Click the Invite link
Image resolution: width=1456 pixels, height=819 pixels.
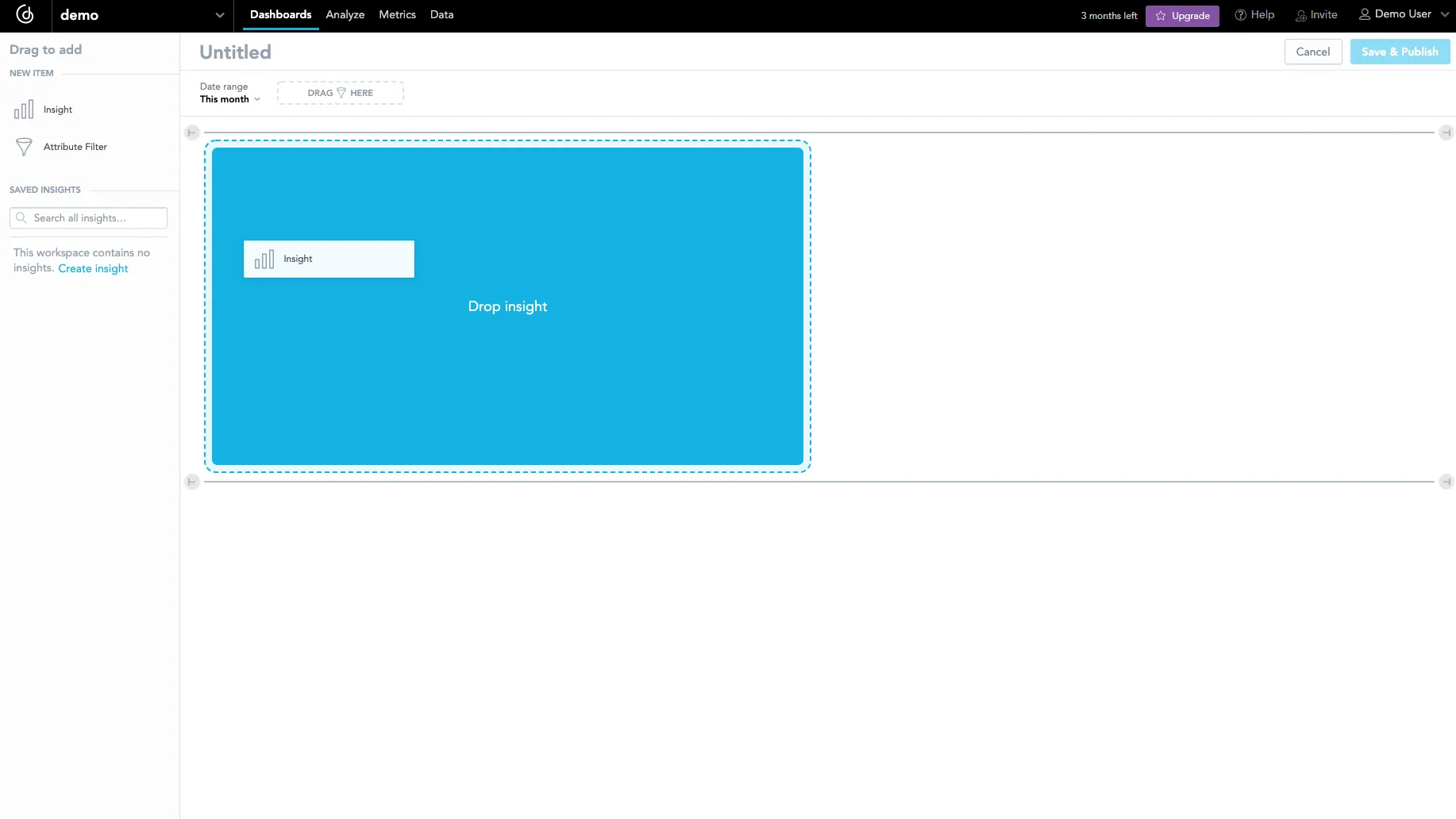click(1316, 15)
